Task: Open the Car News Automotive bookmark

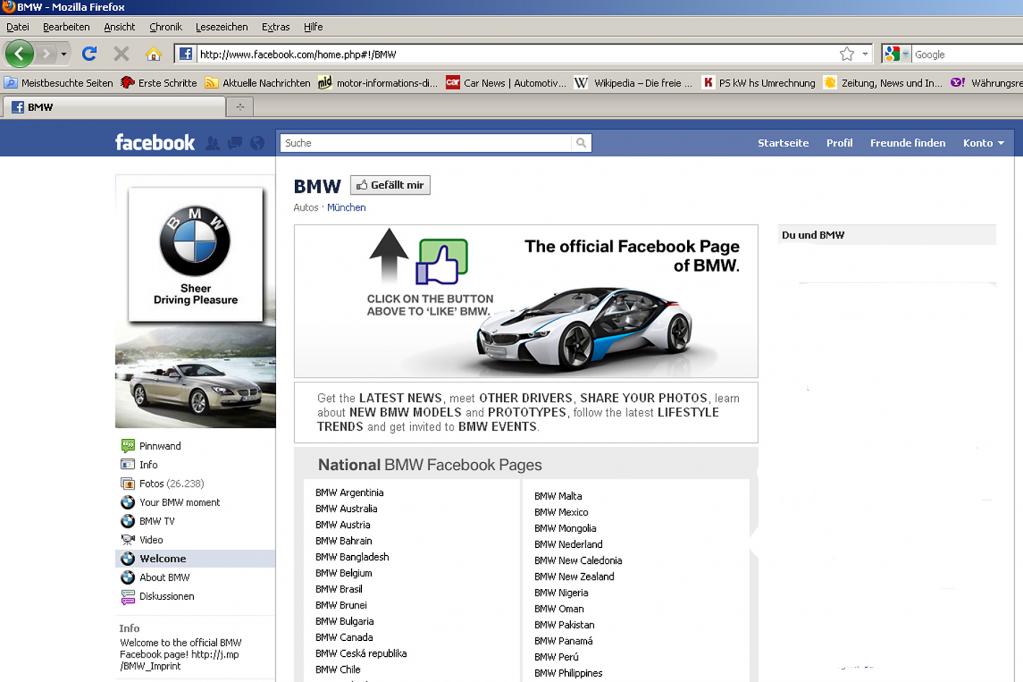Action: (x=506, y=83)
